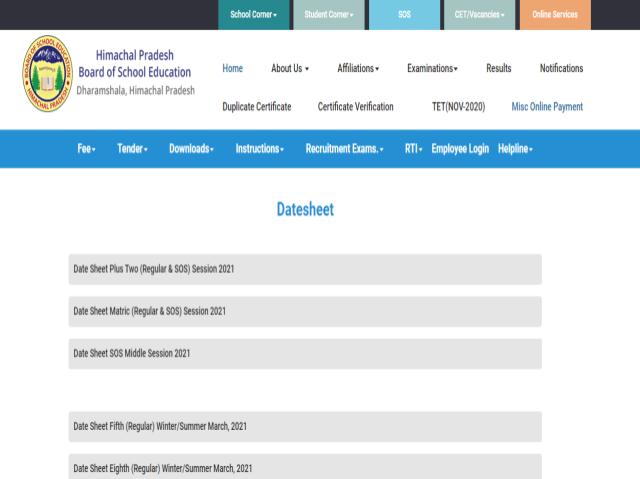640x479 pixels.
Task: Click the SOS top button
Action: coord(404,15)
